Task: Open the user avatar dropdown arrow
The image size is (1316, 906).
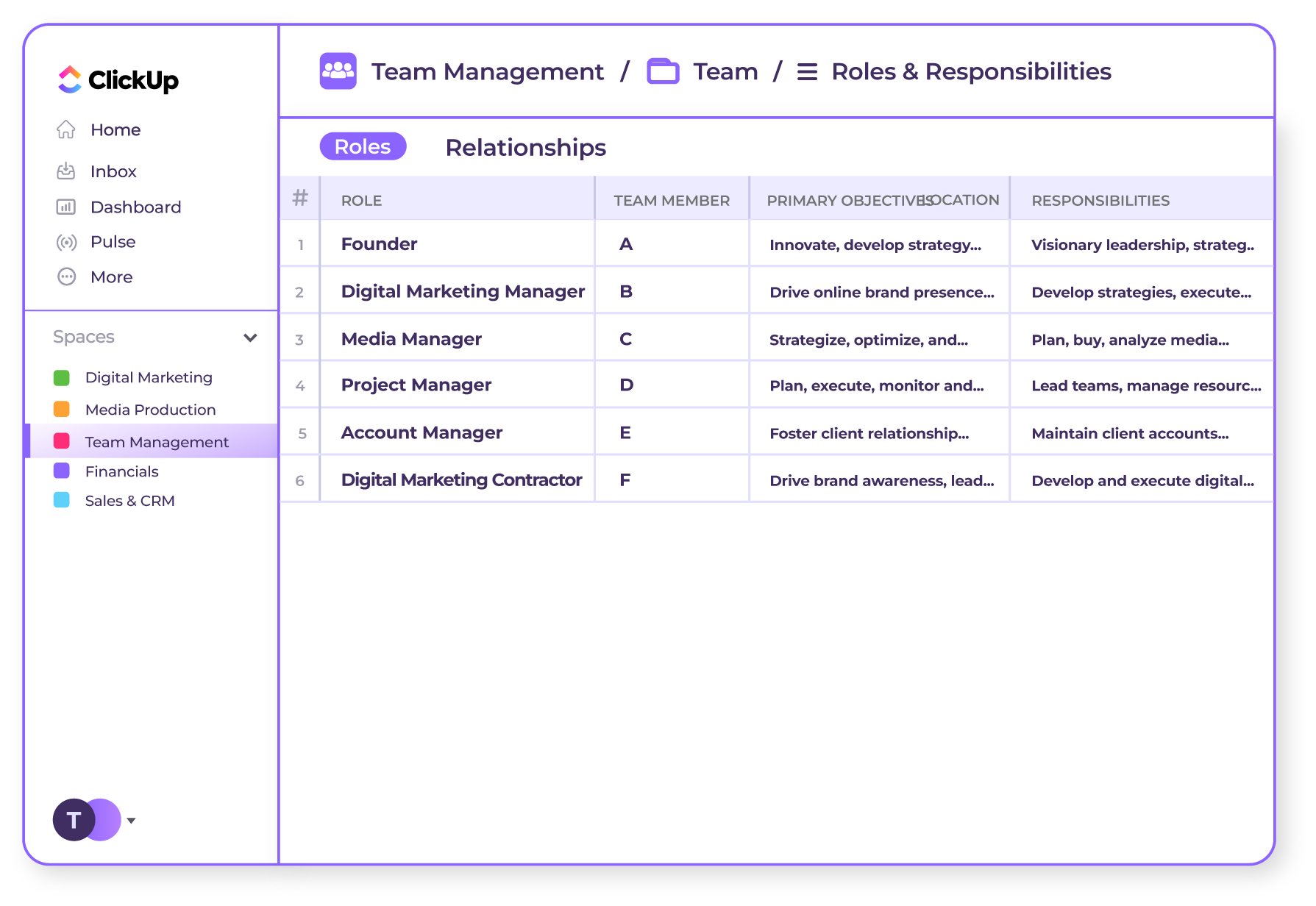Action: 132,821
